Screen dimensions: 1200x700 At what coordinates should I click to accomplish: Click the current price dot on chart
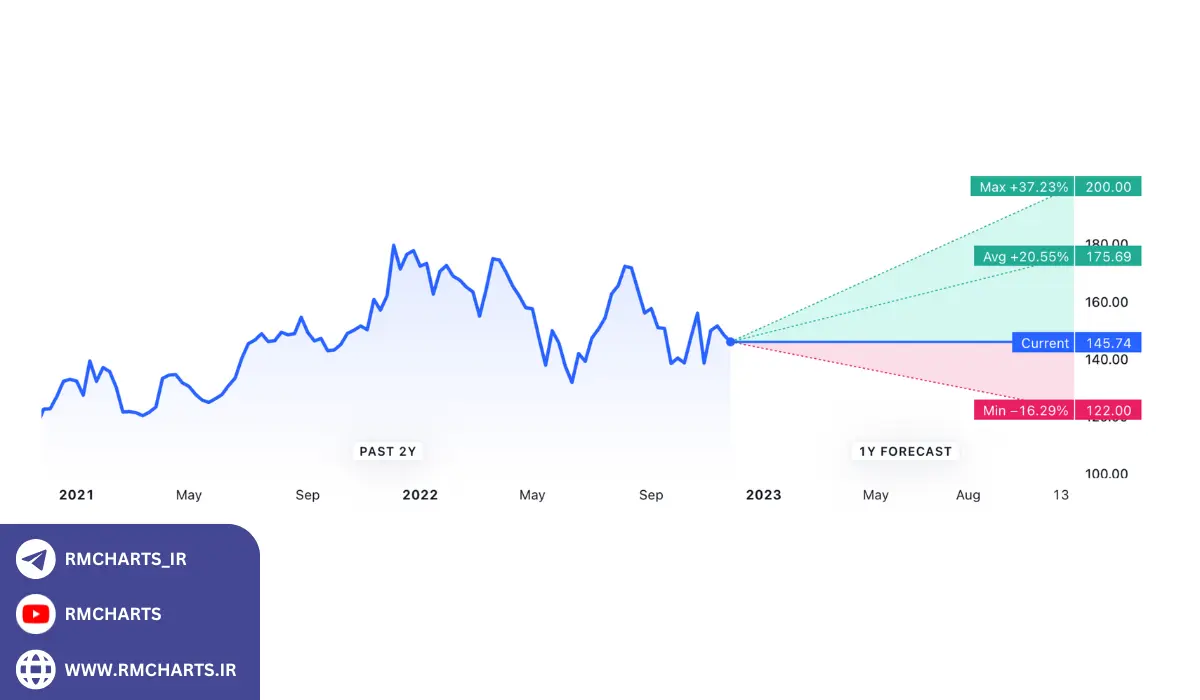click(731, 342)
